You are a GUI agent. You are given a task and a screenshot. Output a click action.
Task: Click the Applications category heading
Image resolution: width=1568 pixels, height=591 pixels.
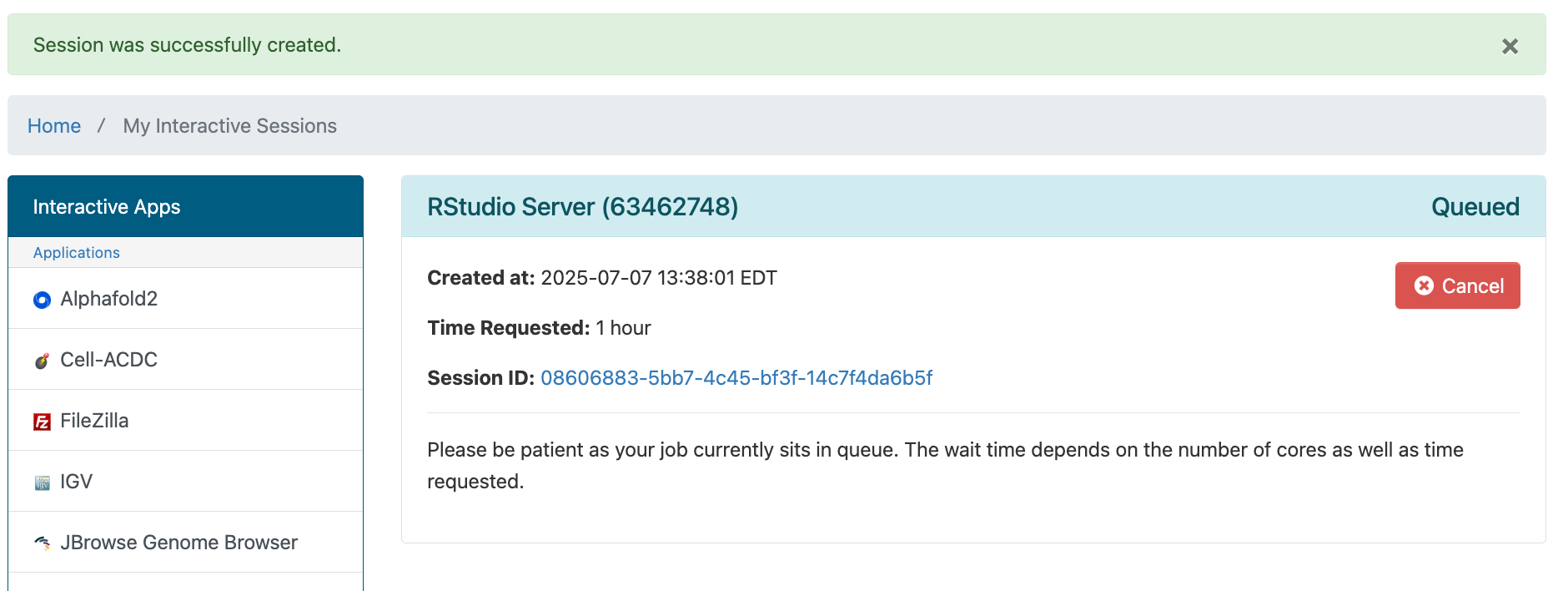tap(77, 253)
